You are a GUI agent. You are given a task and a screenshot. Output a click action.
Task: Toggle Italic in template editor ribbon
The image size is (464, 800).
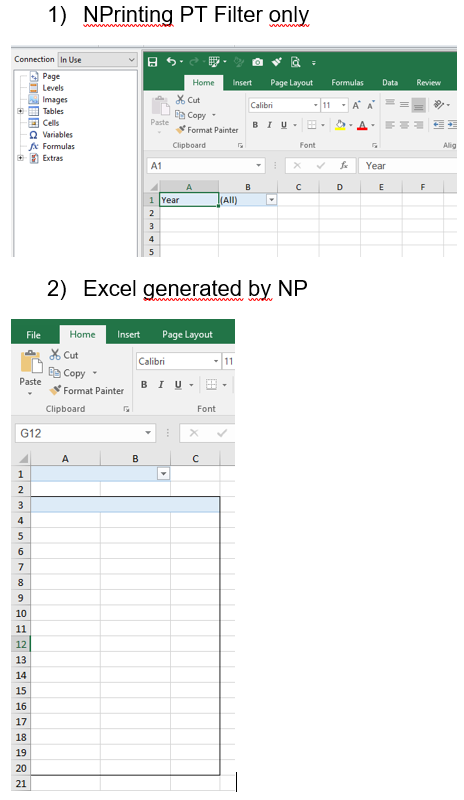coord(270,125)
